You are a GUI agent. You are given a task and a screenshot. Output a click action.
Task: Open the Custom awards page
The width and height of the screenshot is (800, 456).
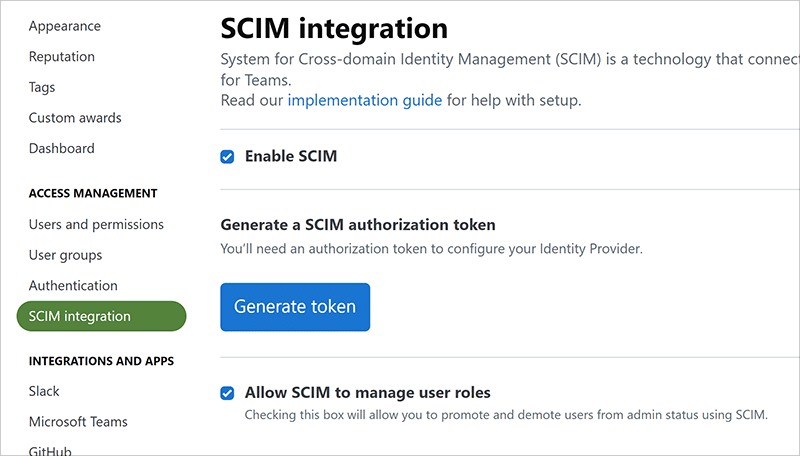75,118
